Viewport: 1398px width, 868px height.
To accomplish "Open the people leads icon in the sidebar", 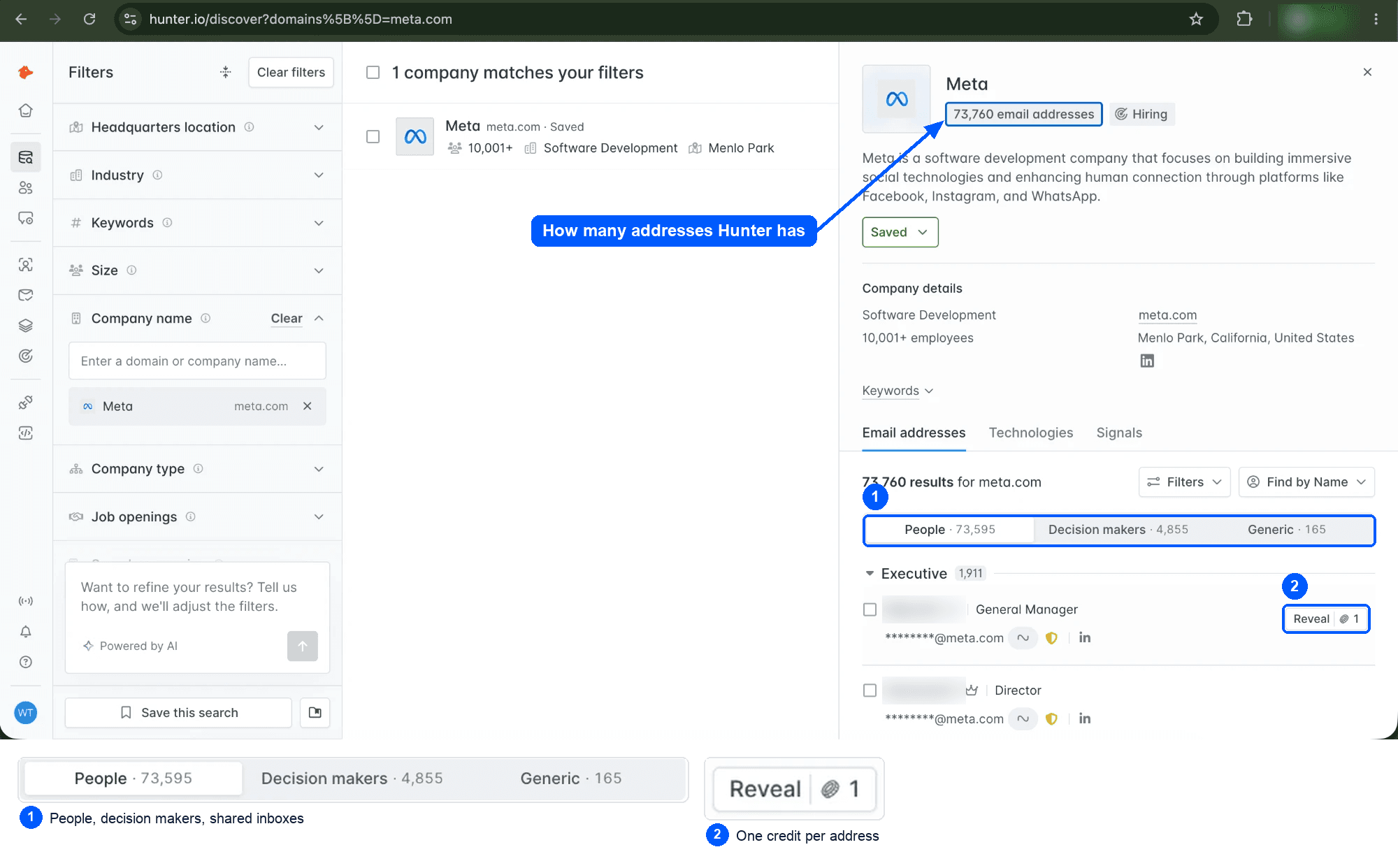I will [x=26, y=187].
